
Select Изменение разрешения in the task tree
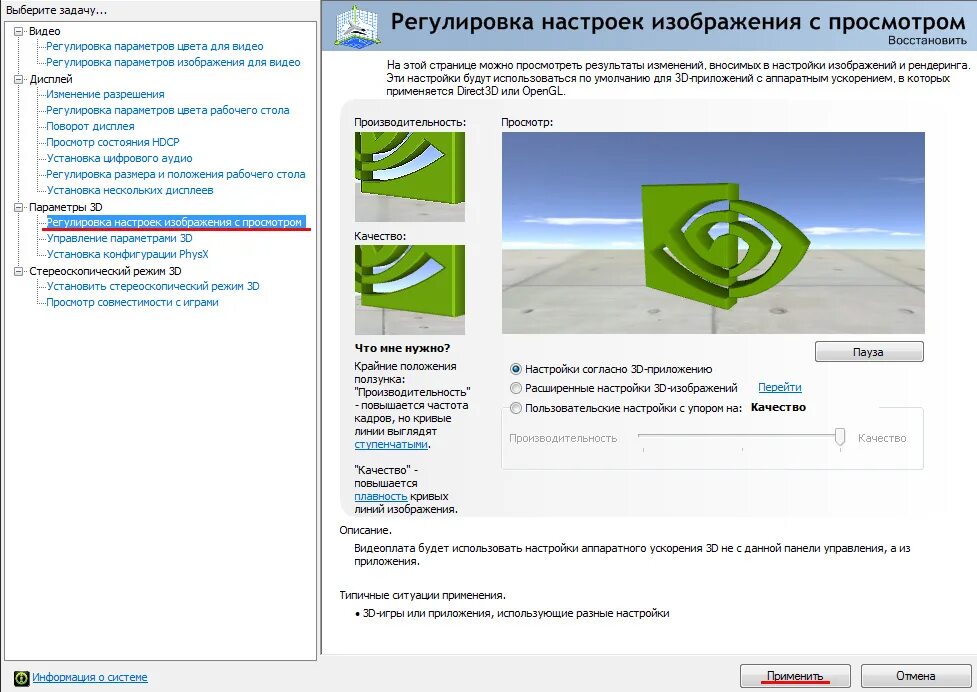104,94
